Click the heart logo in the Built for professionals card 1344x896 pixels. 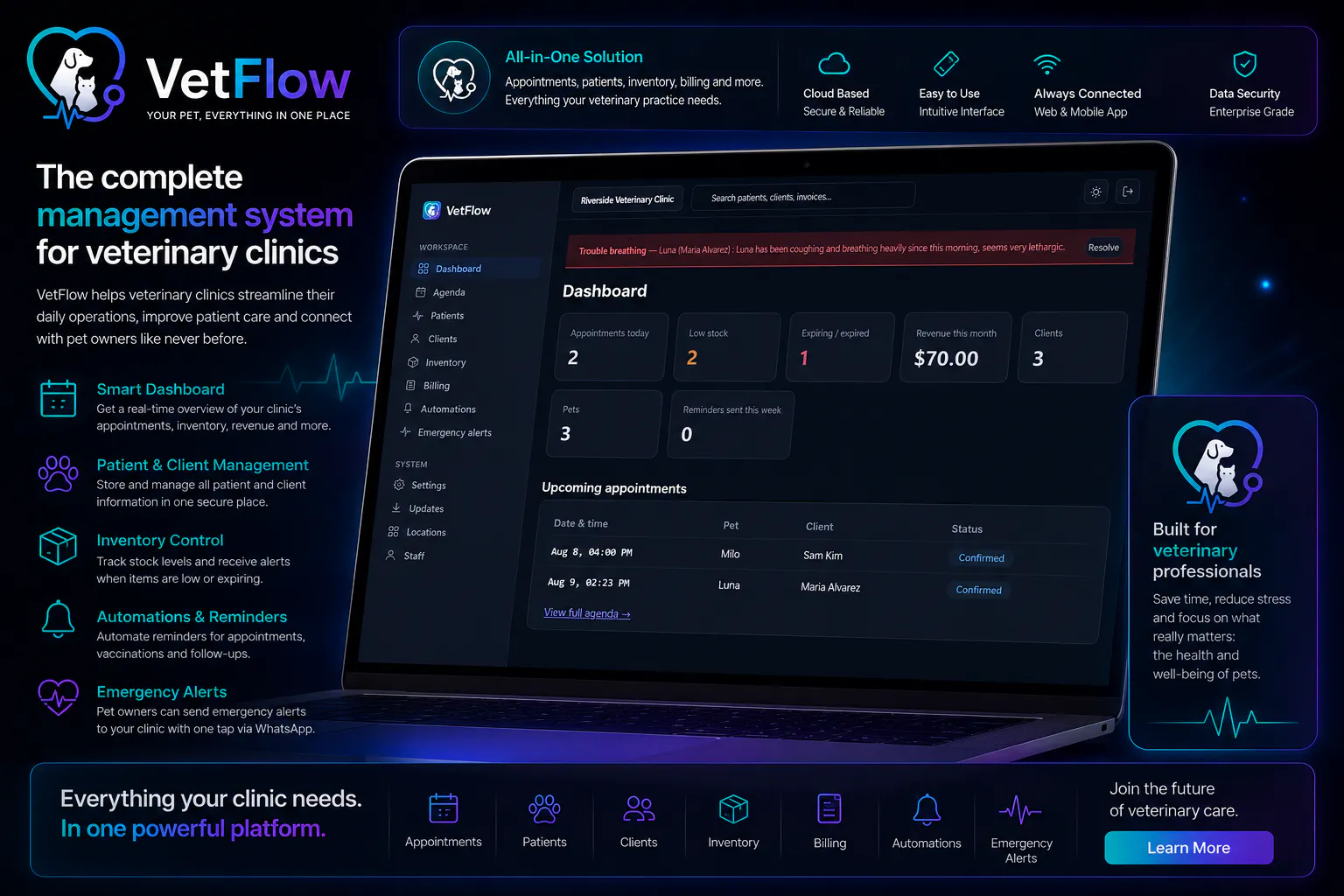click(1216, 465)
